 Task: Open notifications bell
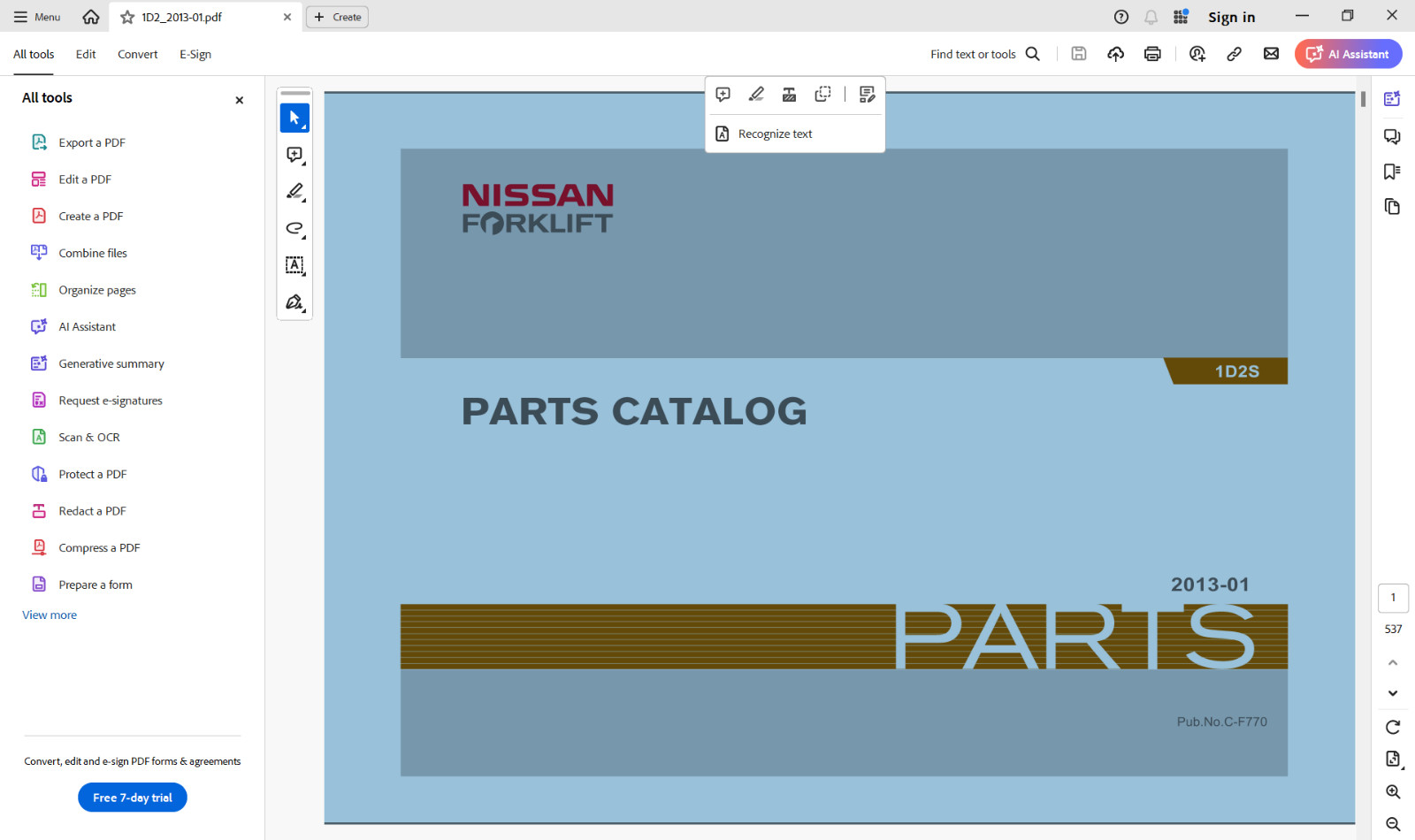coord(1151,17)
